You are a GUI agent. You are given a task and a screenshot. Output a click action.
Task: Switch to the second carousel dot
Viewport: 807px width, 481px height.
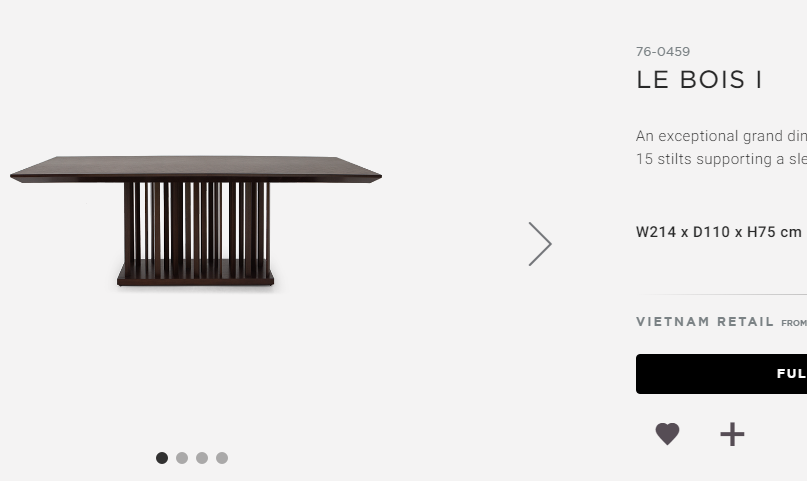point(182,458)
